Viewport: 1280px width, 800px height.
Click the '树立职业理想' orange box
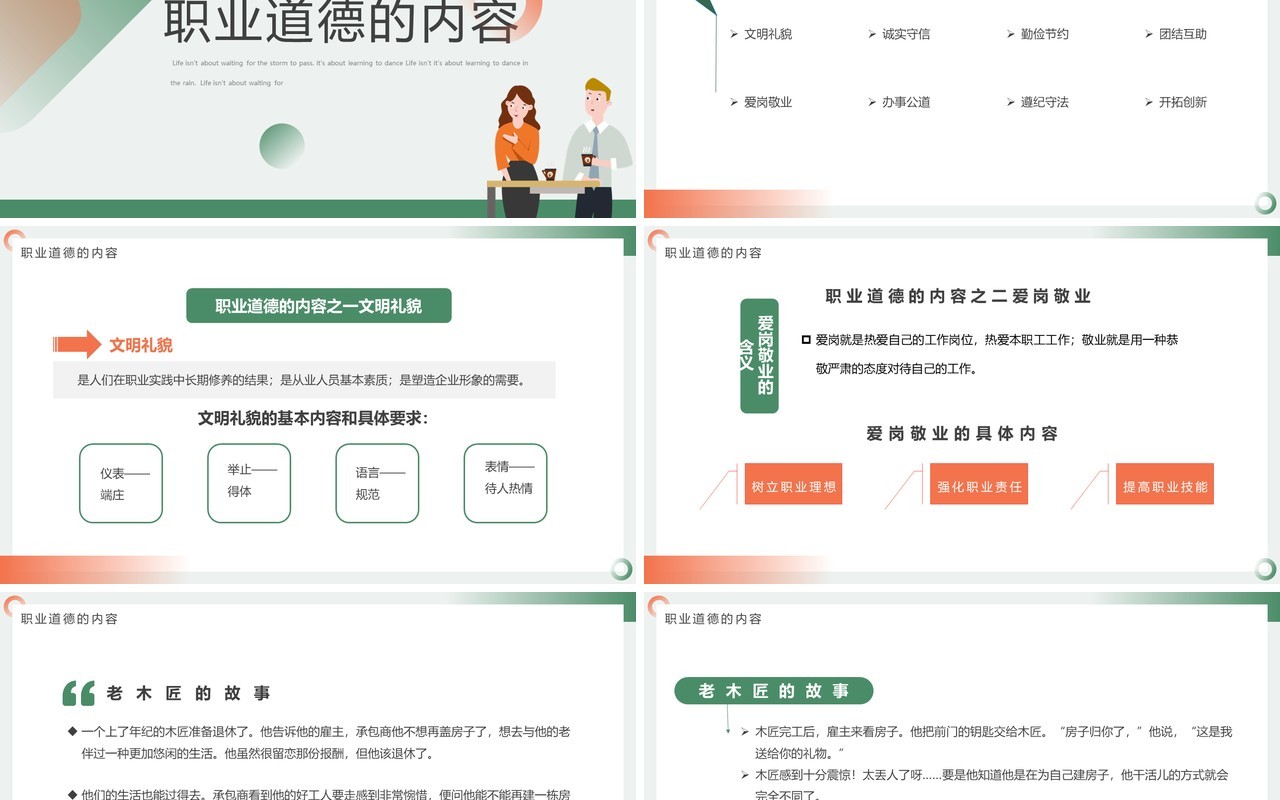pyautogui.click(x=793, y=484)
